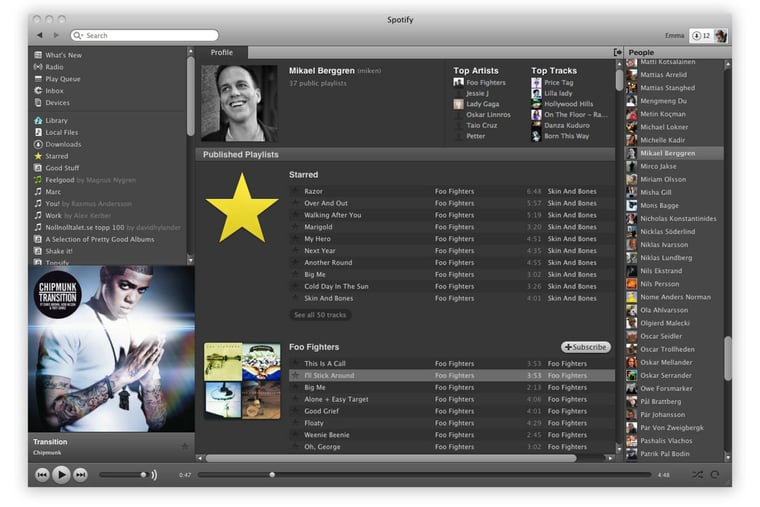
Task: Open the Radio section icon in sidebar
Action: click(38, 67)
